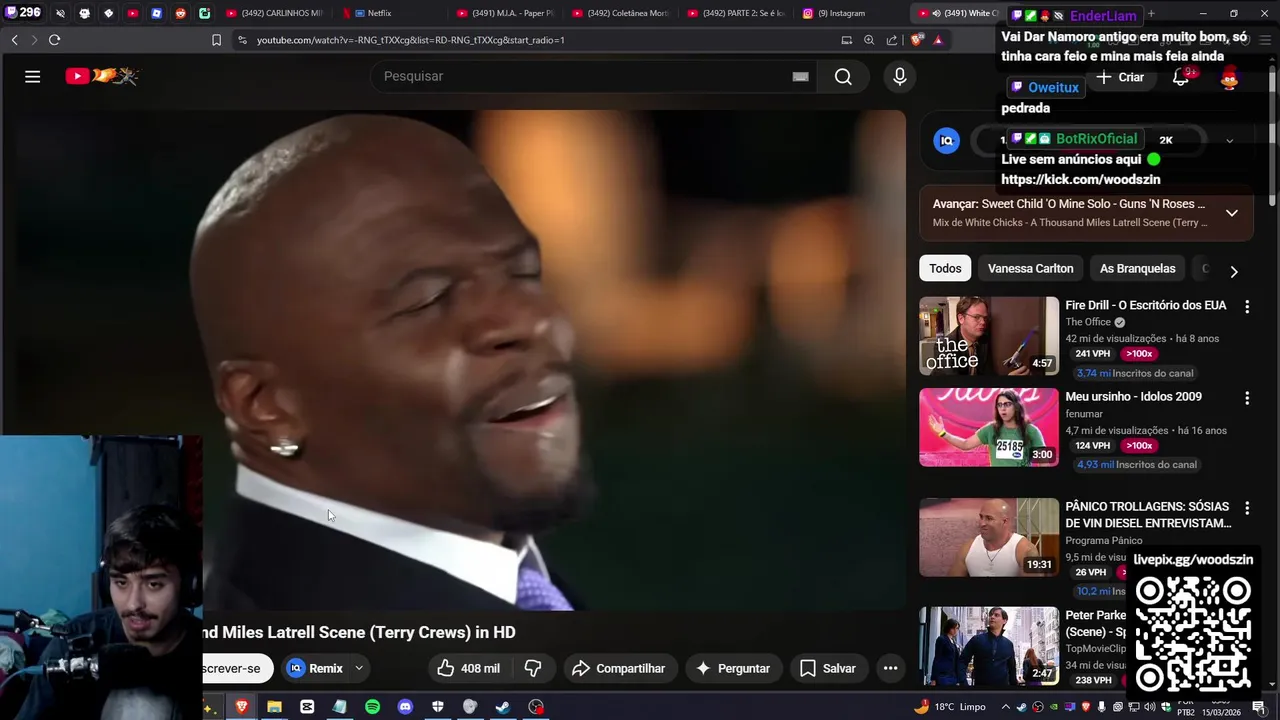Open the vidIQ icon beside the stats bar

(946, 140)
